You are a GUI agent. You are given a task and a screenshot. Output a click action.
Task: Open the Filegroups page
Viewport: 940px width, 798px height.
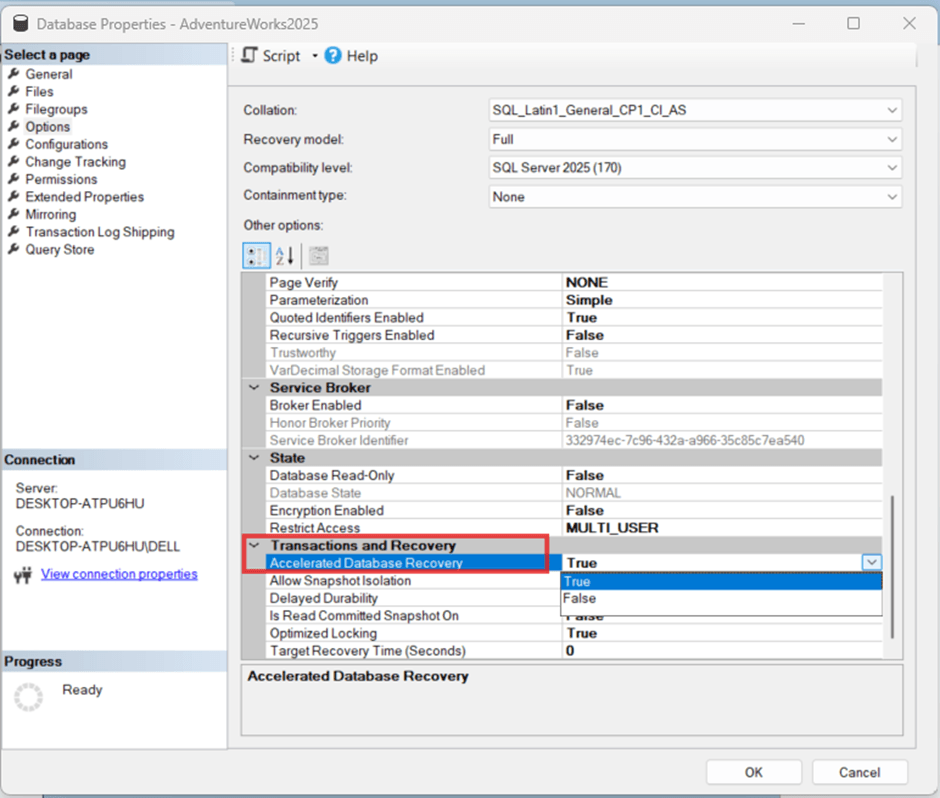click(56, 109)
